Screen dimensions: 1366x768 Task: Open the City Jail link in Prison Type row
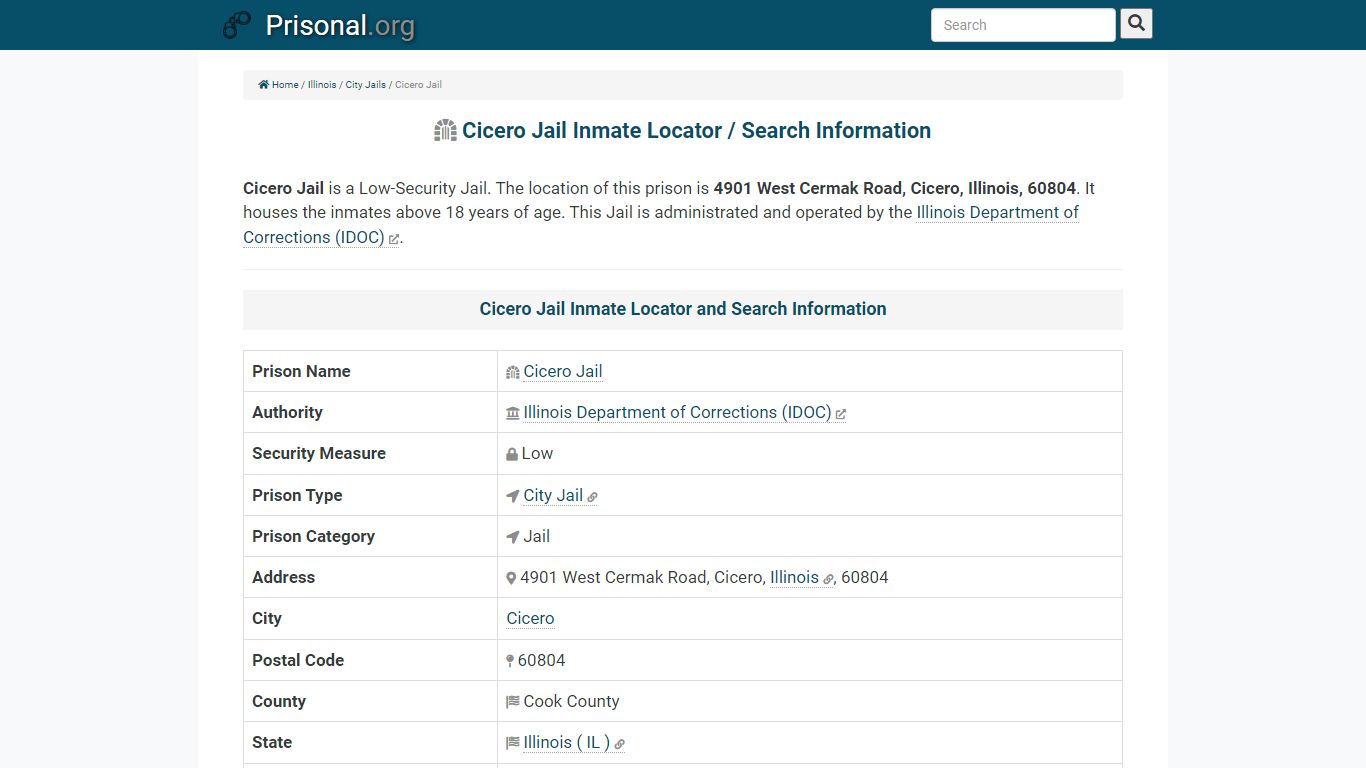click(x=553, y=495)
